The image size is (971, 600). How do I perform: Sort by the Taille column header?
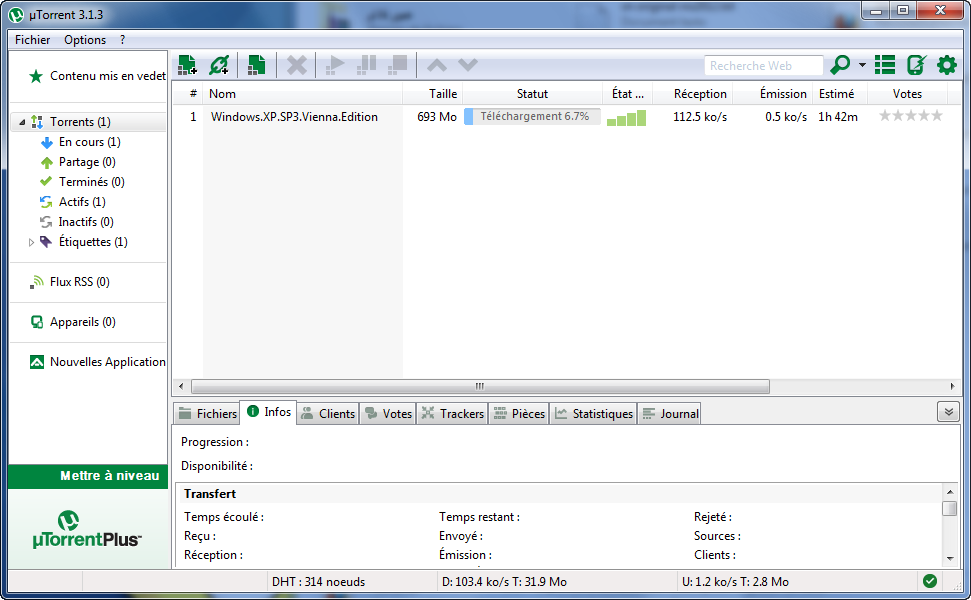point(432,93)
